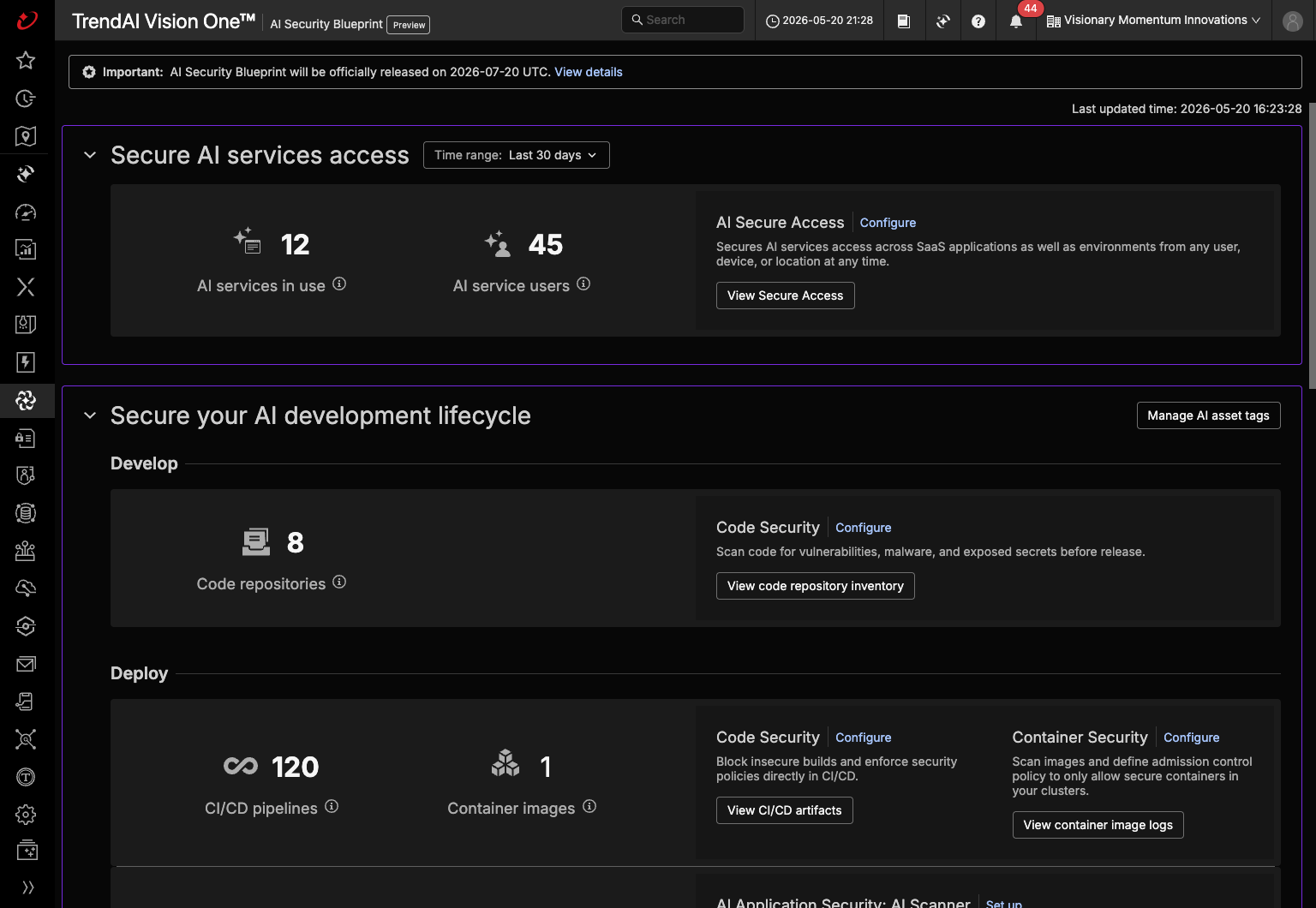Viewport: 1316px width, 908px height.
Task: Open the recent history clock icon in sidebar
Action: point(26,99)
